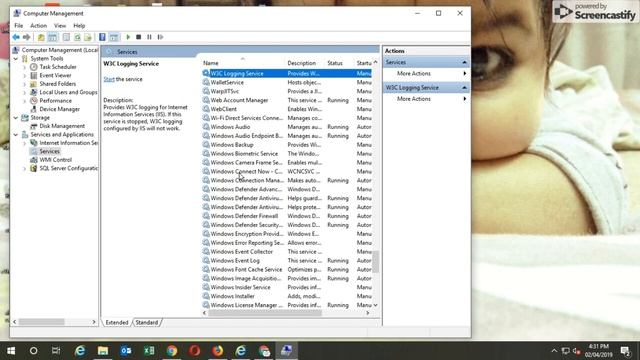Click the Start the service link
Viewport: 640px width, 360px height.
[109, 79]
